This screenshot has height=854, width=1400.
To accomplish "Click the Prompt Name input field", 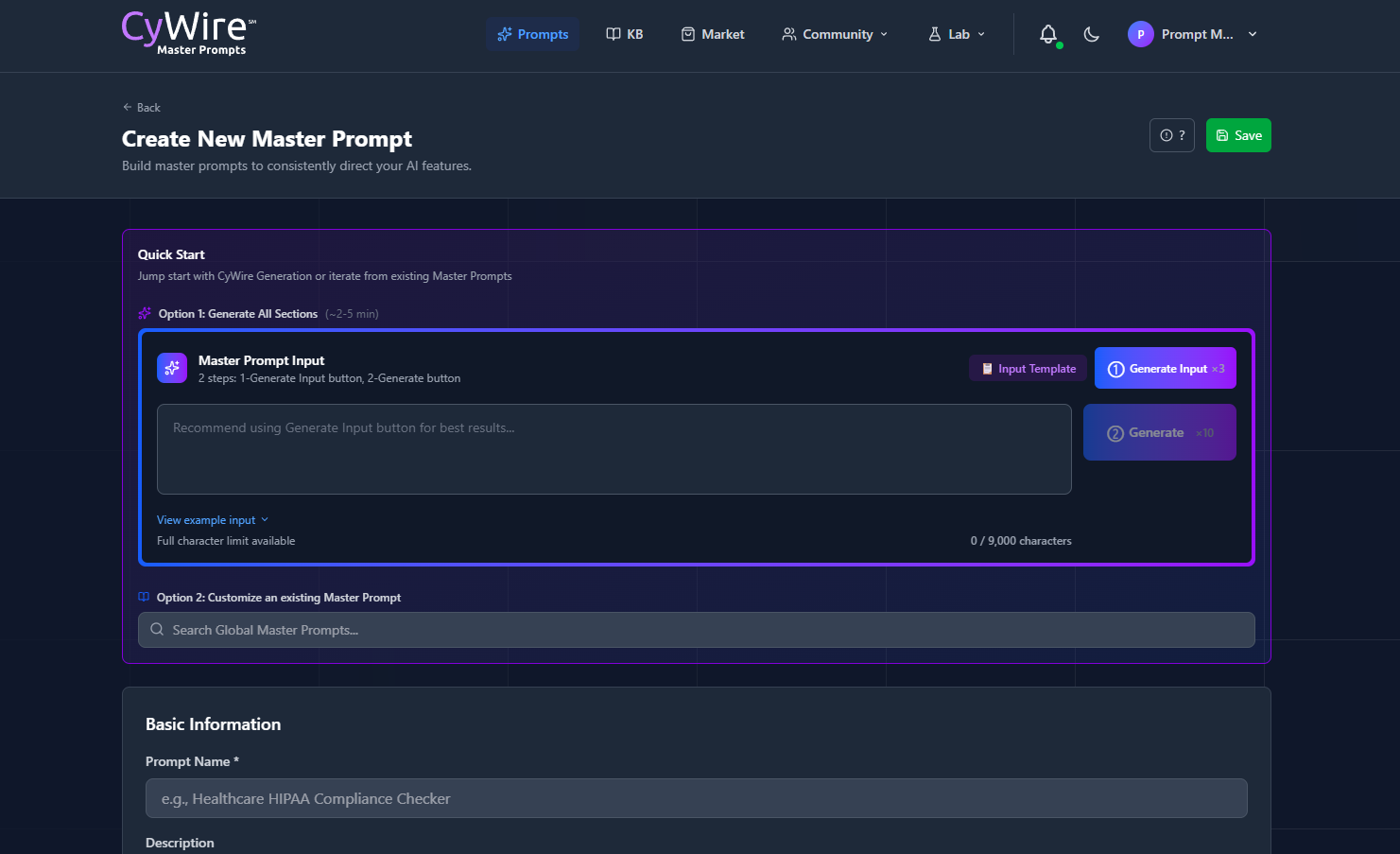I will 697,798.
